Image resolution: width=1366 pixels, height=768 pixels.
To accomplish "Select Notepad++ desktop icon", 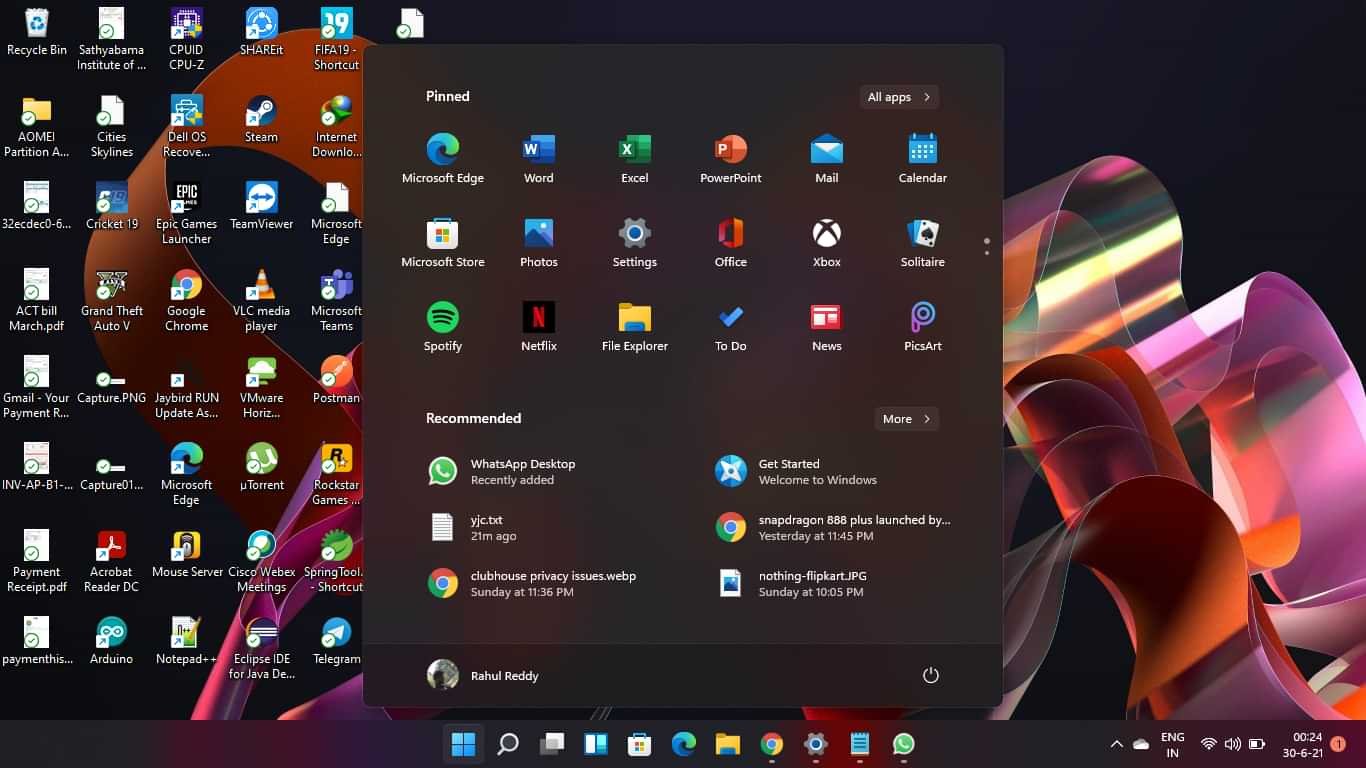I will point(186,641).
